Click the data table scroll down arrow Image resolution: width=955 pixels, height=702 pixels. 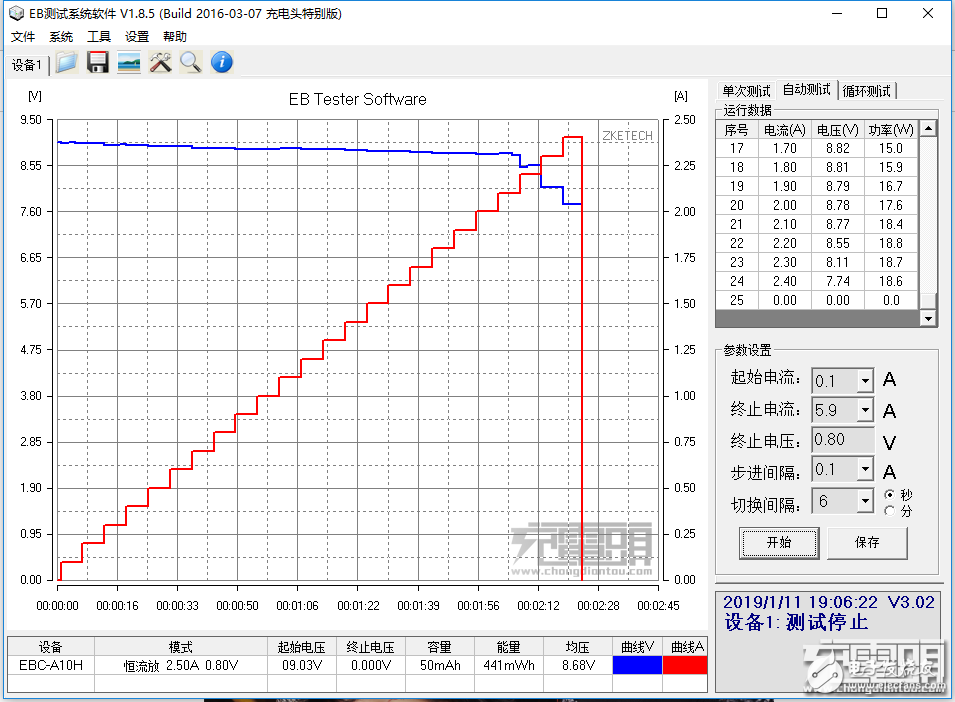(x=928, y=318)
